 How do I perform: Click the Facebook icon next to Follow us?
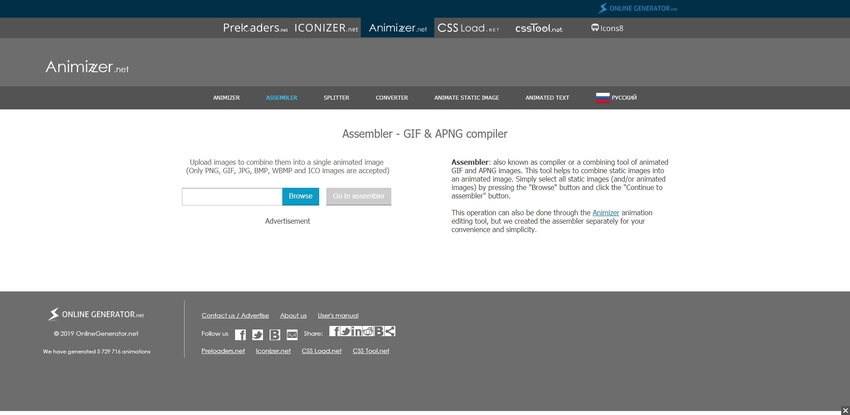pos(240,334)
